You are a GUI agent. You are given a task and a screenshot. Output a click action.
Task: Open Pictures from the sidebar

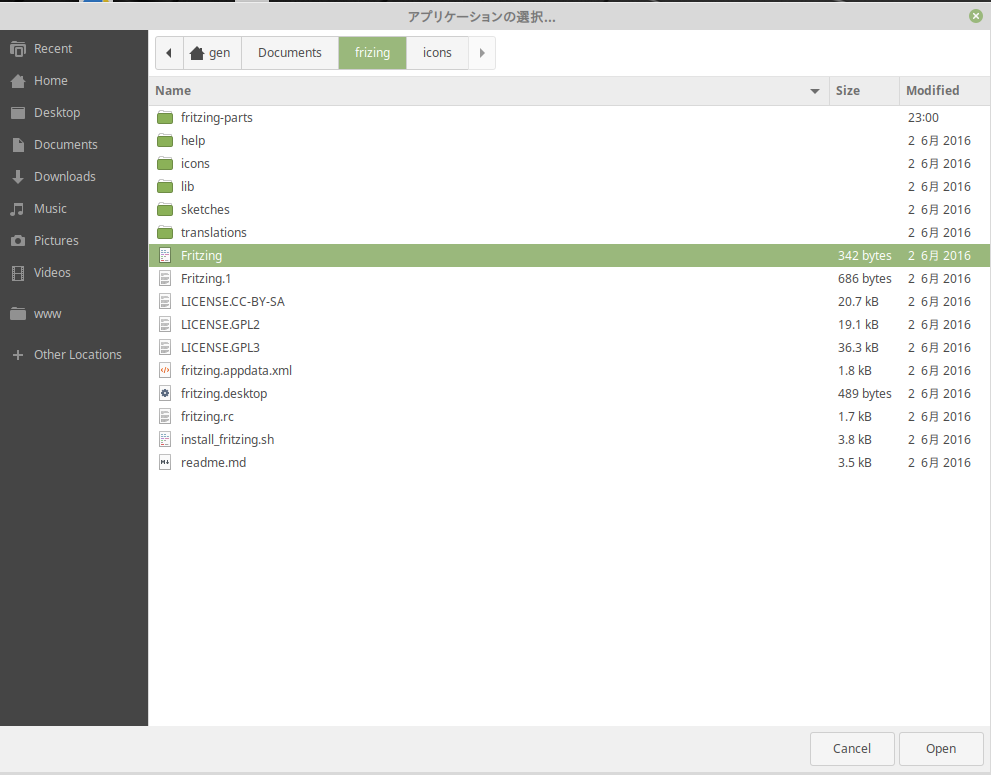[74, 241]
